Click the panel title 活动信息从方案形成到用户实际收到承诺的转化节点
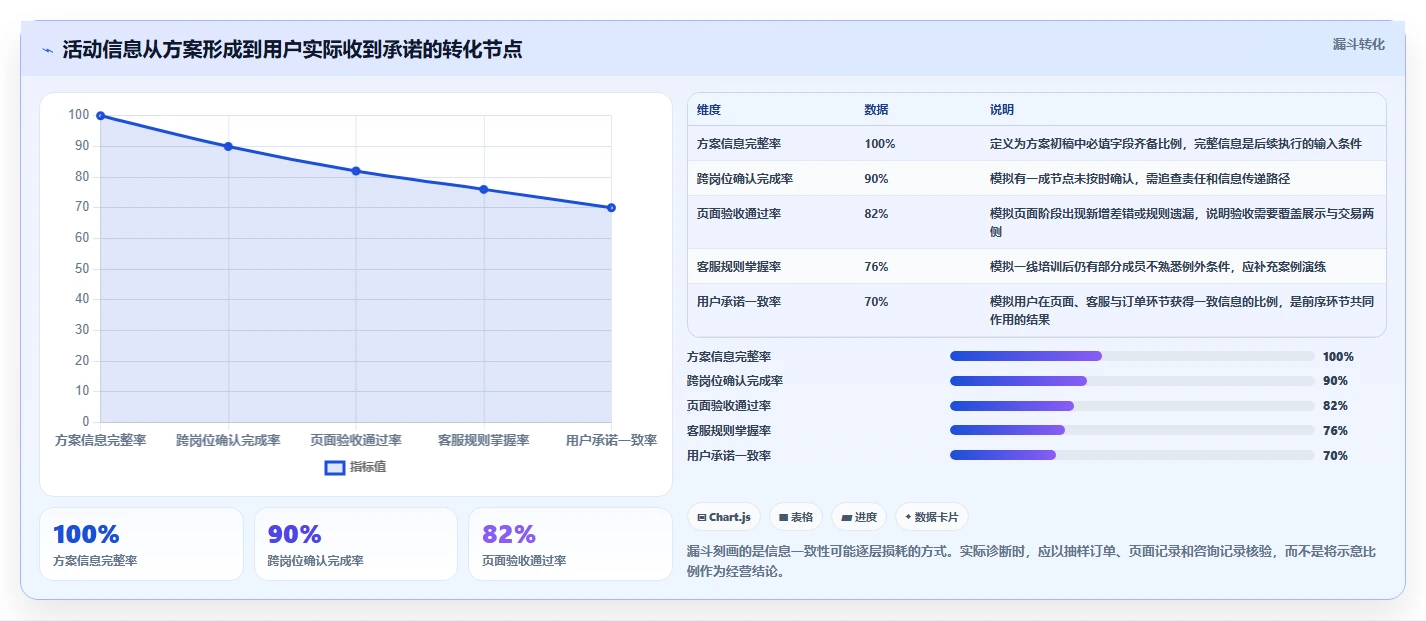This screenshot has width=1426, height=621. 292,50
